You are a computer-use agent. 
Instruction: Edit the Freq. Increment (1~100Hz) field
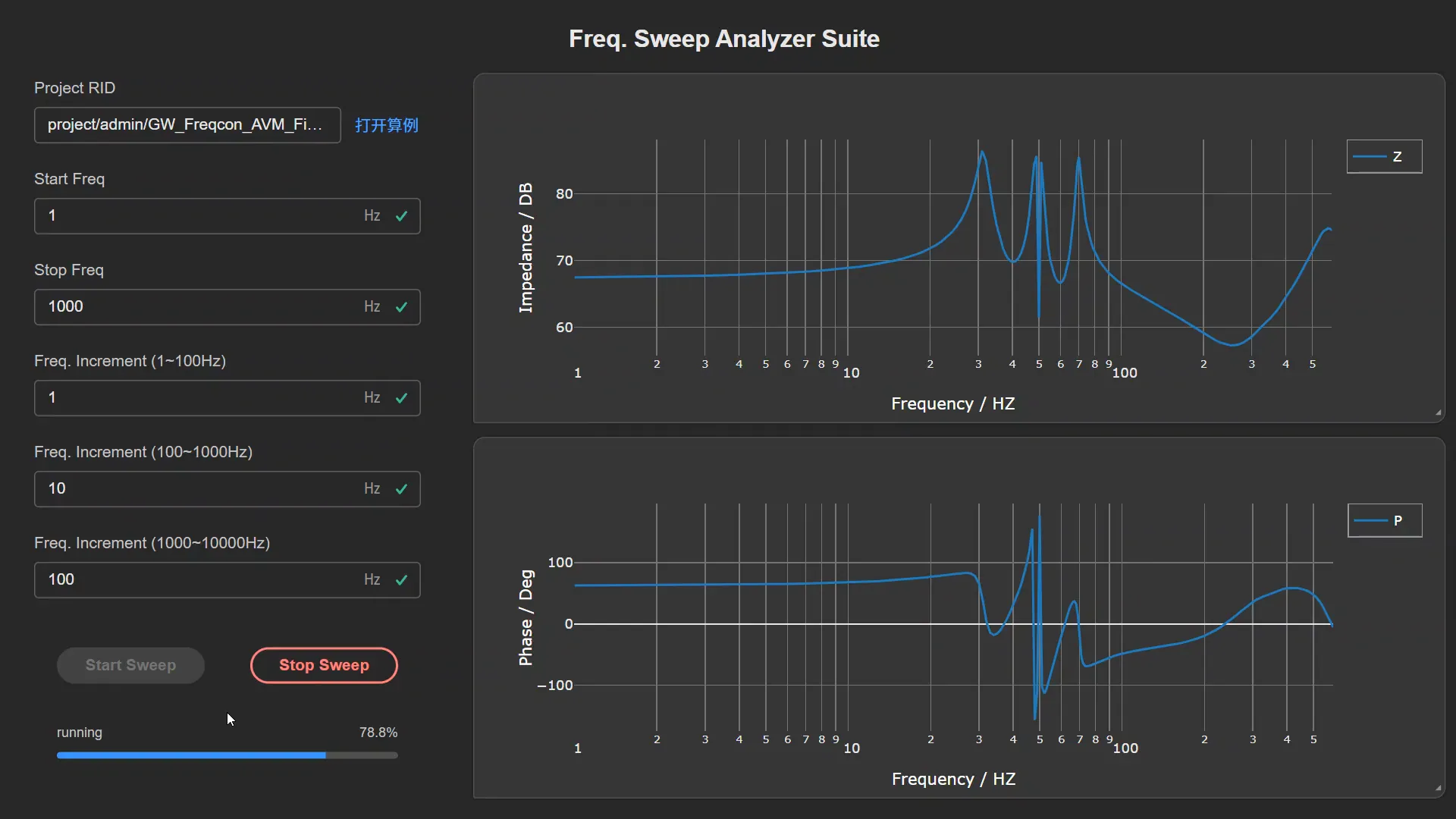[227, 398]
